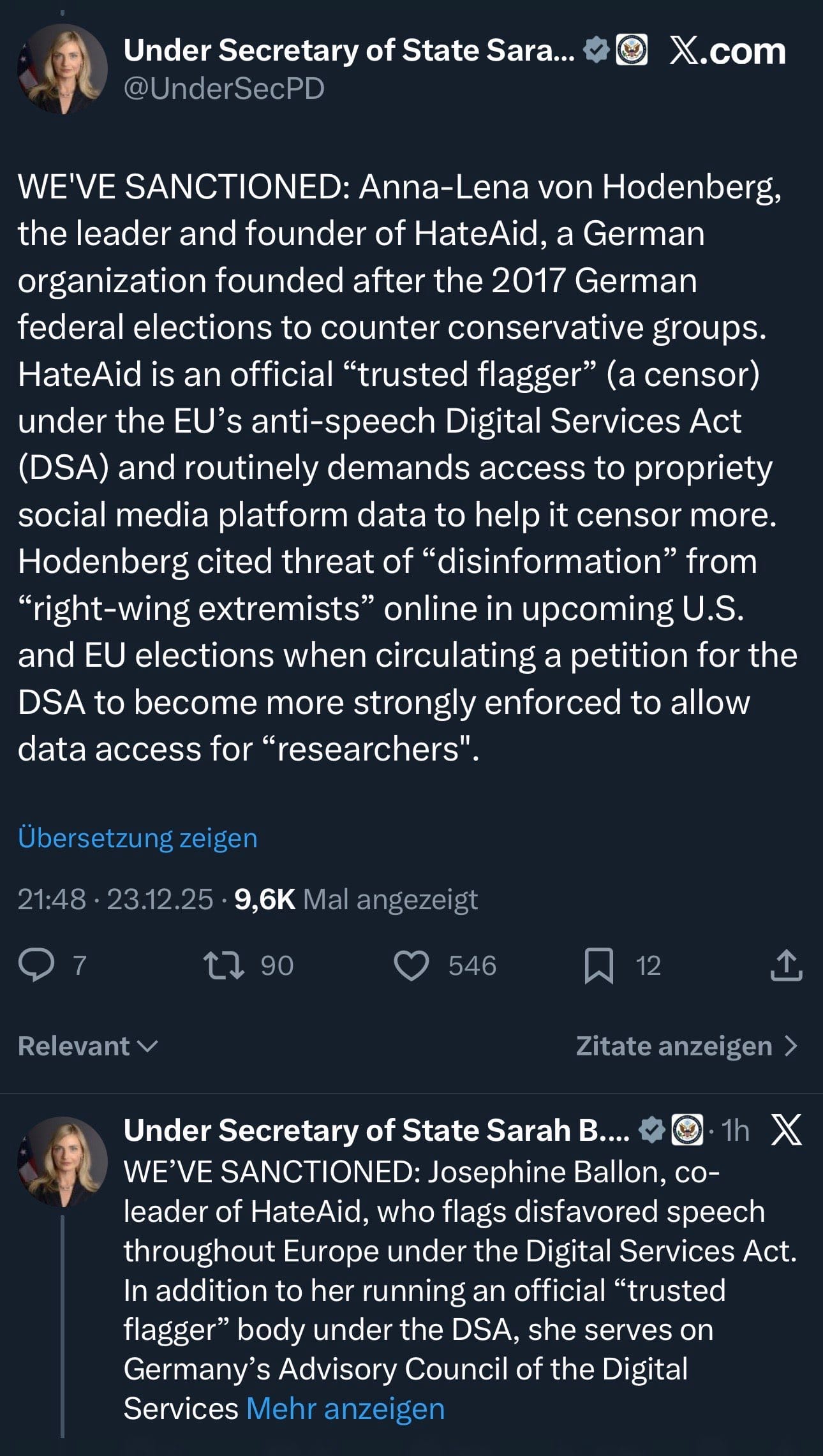This screenshot has width=823, height=1456.
Task: Click the 9,6K Mal angezeigt view count
Action: pyautogui.click(x=355, y=899)
